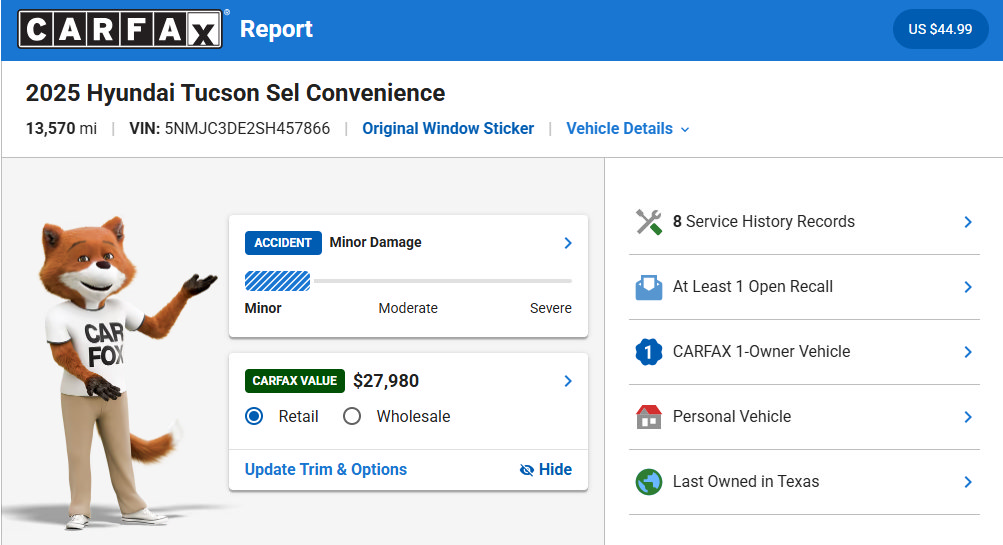Open CARFAX 1-Owner Vehicle chevron

coord(968,352)
